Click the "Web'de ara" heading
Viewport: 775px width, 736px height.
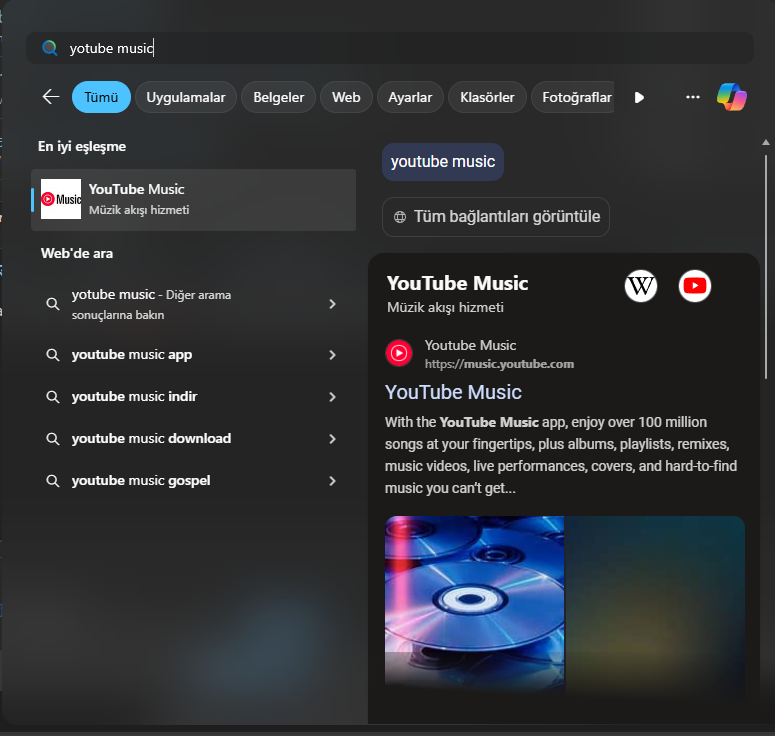(77, 254)
